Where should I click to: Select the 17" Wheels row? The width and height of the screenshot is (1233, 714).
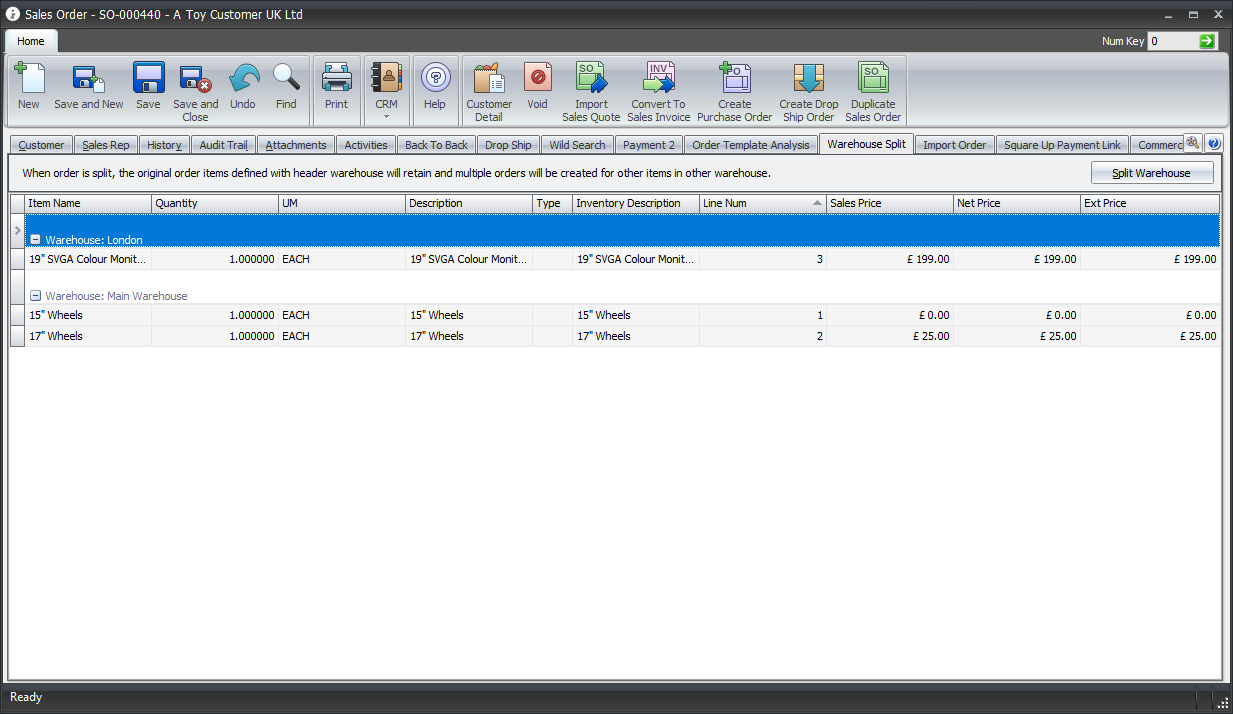coord(88,336)
